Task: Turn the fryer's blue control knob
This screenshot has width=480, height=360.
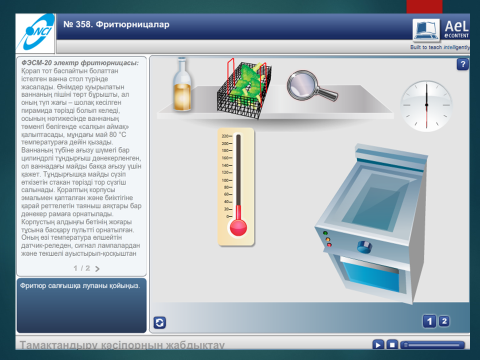Action: point(364,247)
